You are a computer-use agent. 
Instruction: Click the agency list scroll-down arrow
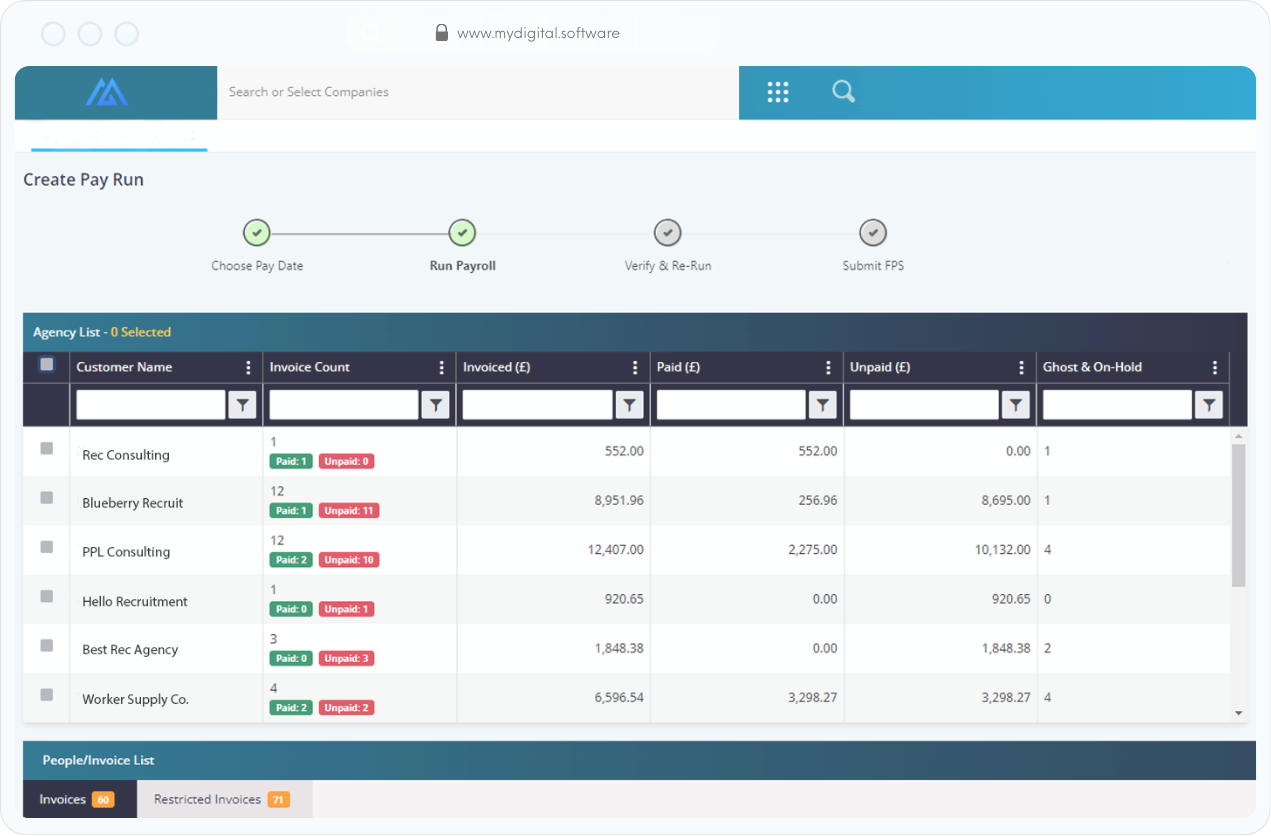point(1239,713)
